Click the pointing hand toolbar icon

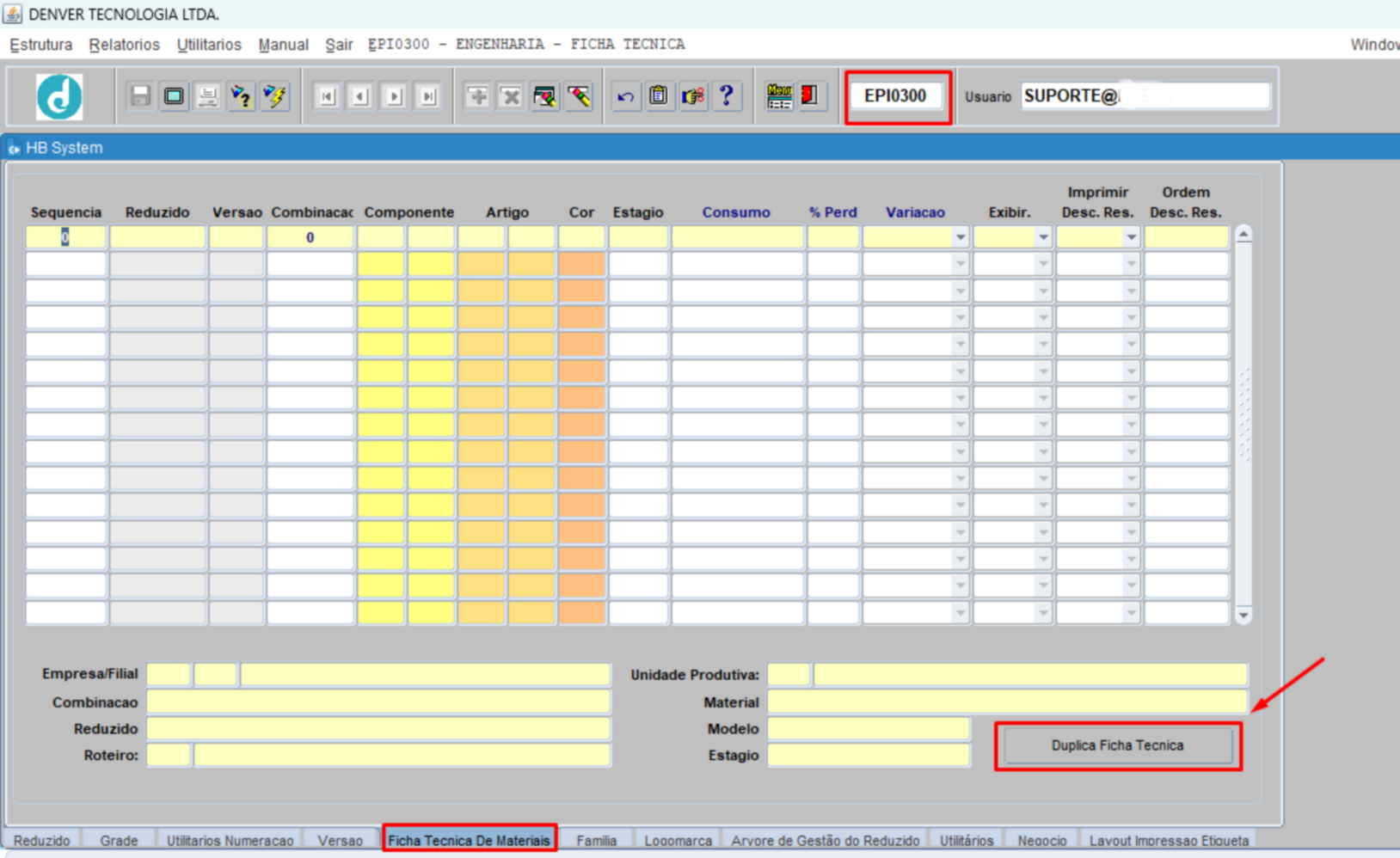(x=693, y=96)
